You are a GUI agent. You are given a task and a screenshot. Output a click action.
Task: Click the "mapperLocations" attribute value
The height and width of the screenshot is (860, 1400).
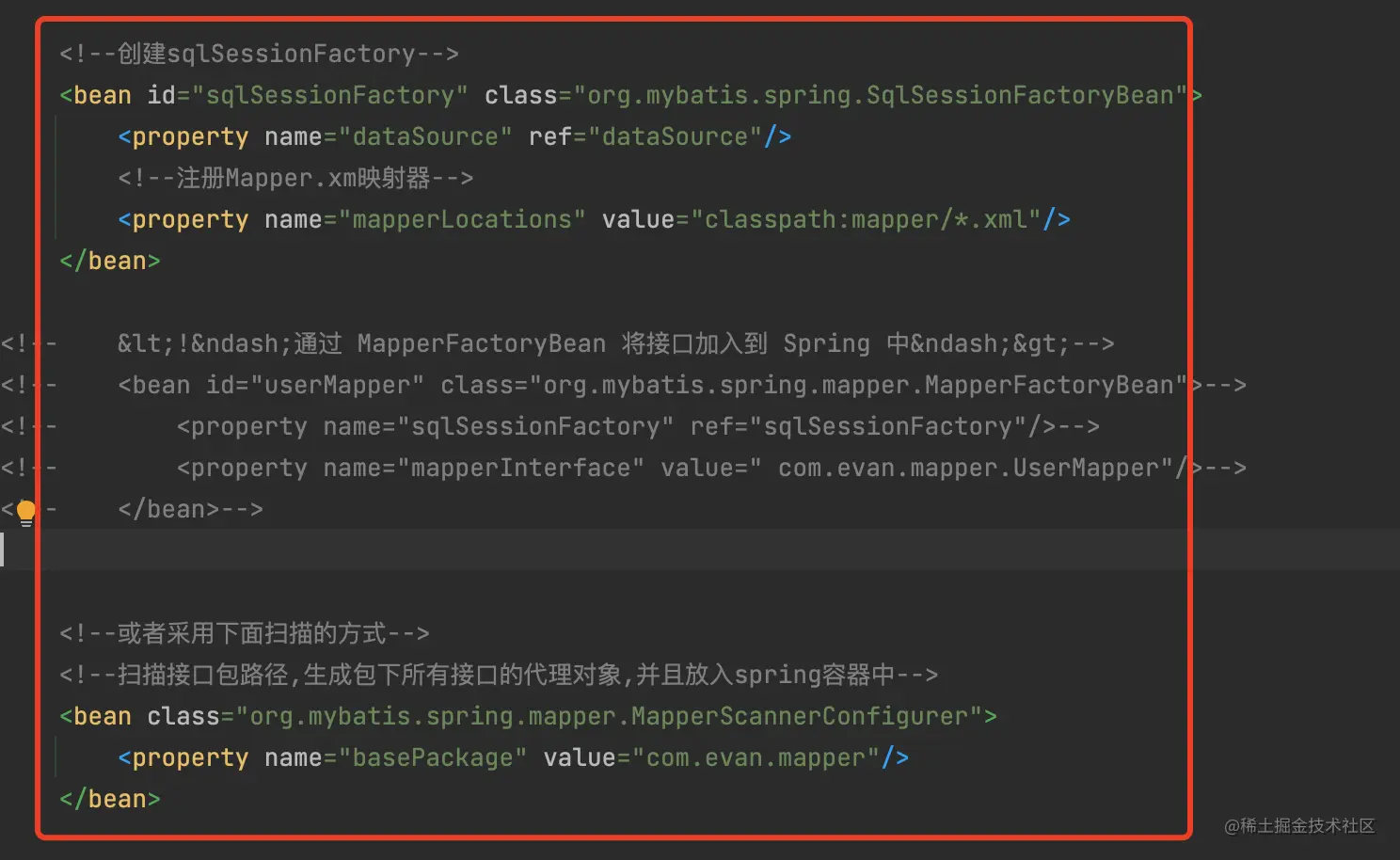[x=462, y=219]
